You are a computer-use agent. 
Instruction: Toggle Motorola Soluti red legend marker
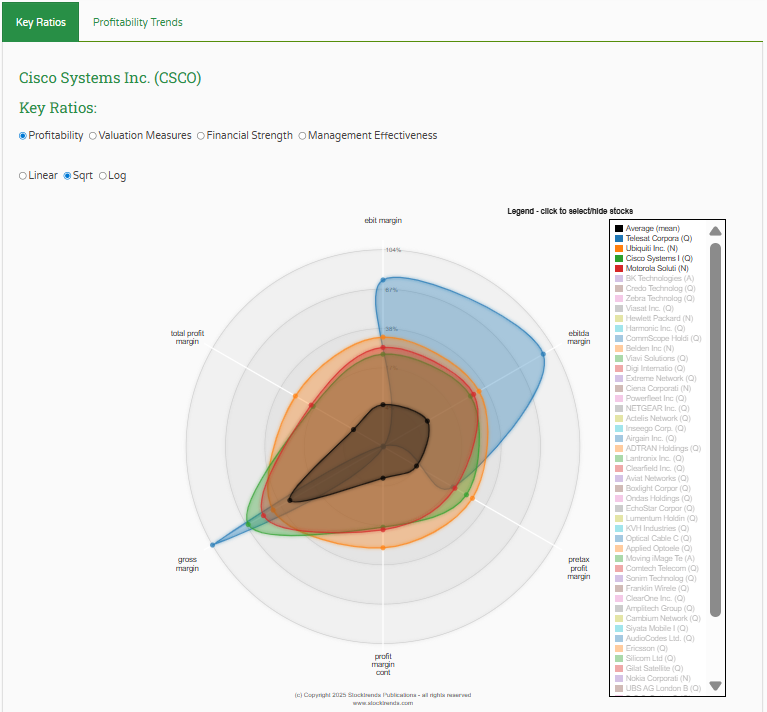(619, 268)
